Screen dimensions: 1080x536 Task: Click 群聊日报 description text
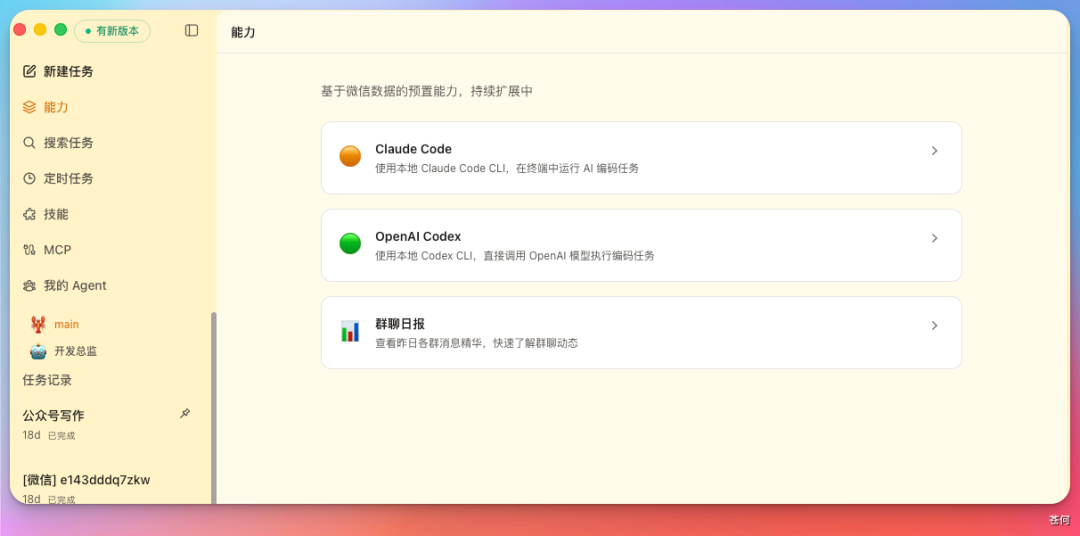point(477,343)
